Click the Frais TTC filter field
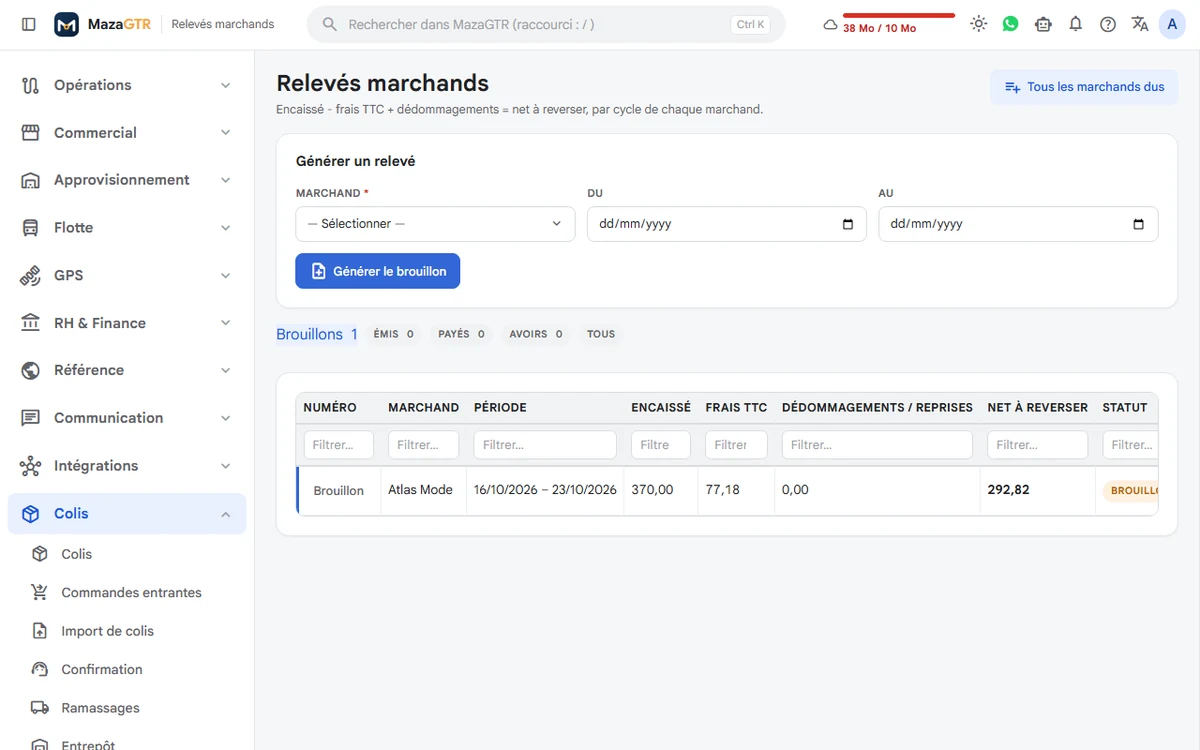Viewport: 1200px width, 750px height. [736, 445]
